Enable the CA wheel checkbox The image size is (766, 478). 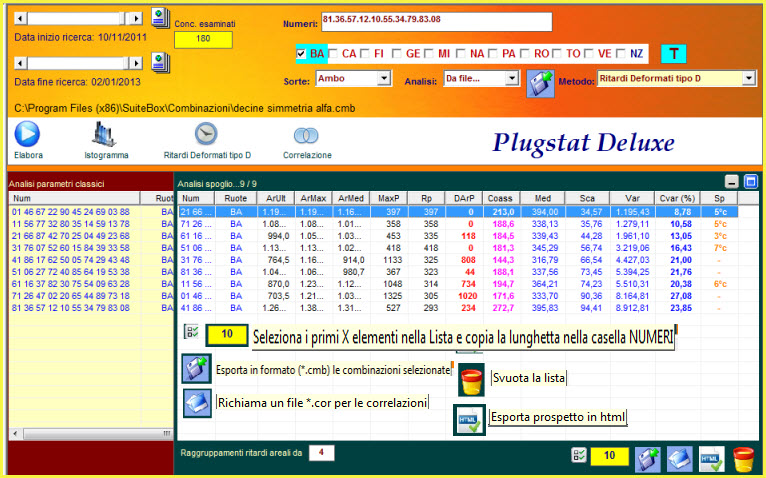[x=334, y=54]
